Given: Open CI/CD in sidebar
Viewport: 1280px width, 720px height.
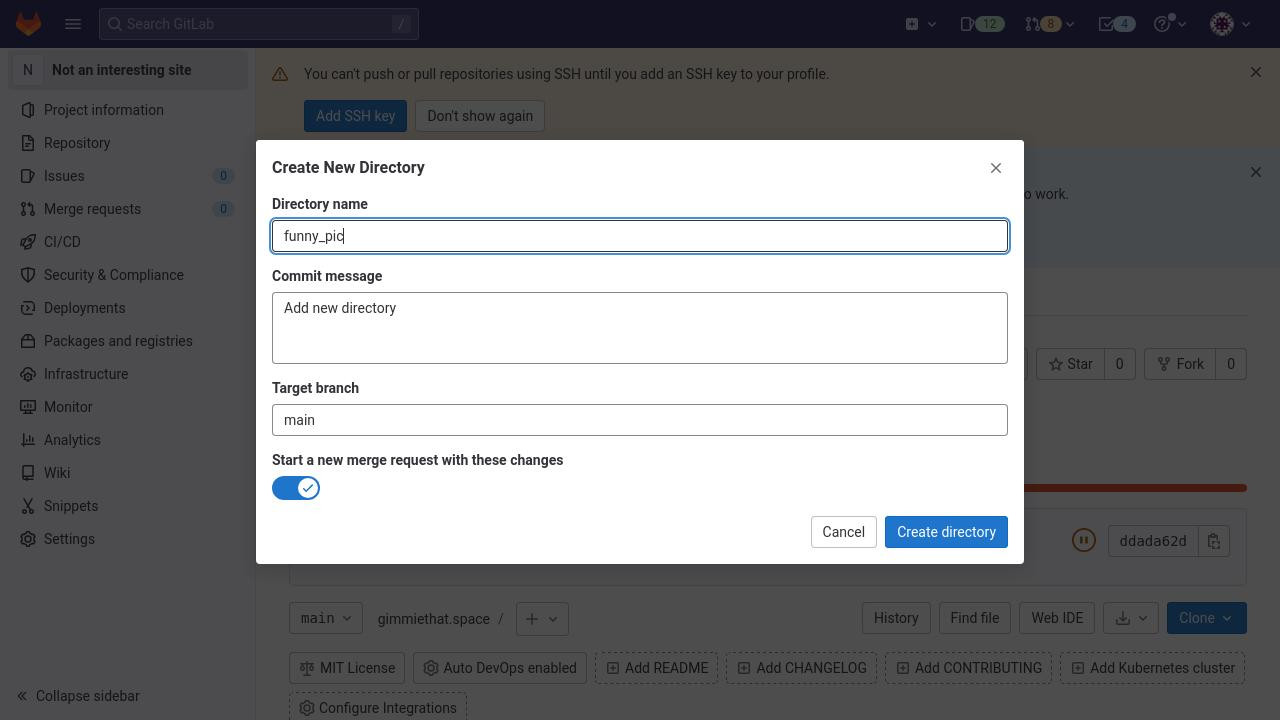Looking at the screenshot, I should click(128, 242).
